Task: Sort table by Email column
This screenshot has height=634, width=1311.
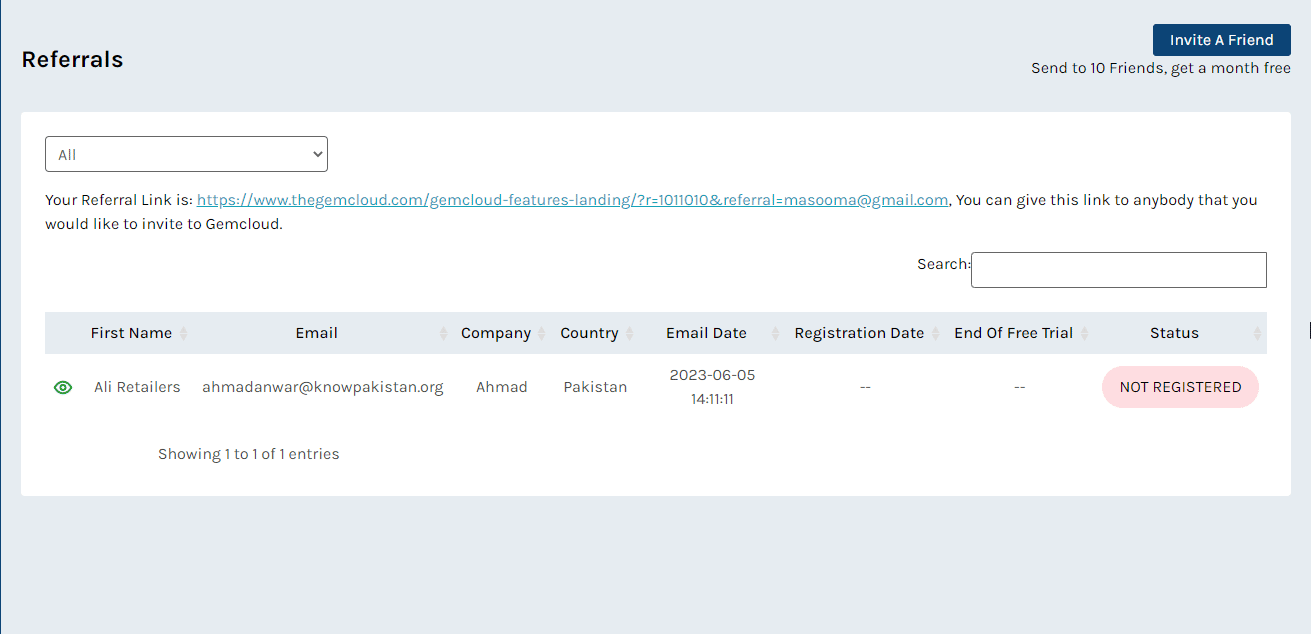Action: tap(316, 333)
